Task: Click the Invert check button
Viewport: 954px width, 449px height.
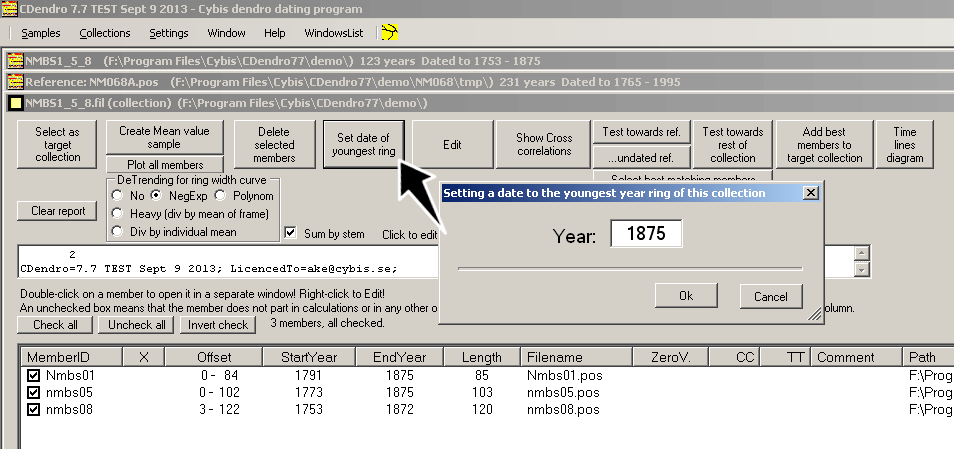Action: [218, 325]
